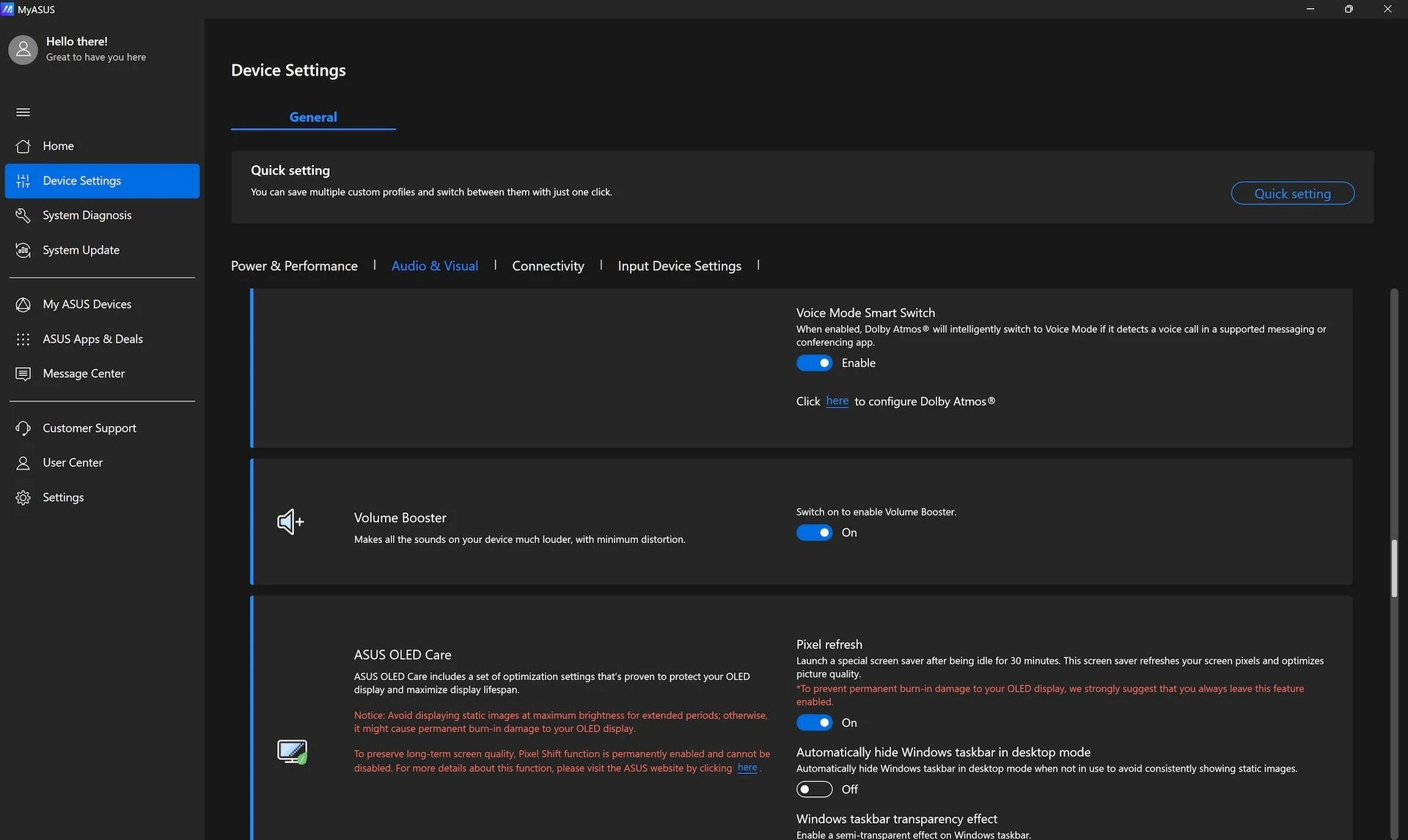Turn off the Pixel refresh toggle
This screenshot has height=840, width=1408.
(814, 723)
